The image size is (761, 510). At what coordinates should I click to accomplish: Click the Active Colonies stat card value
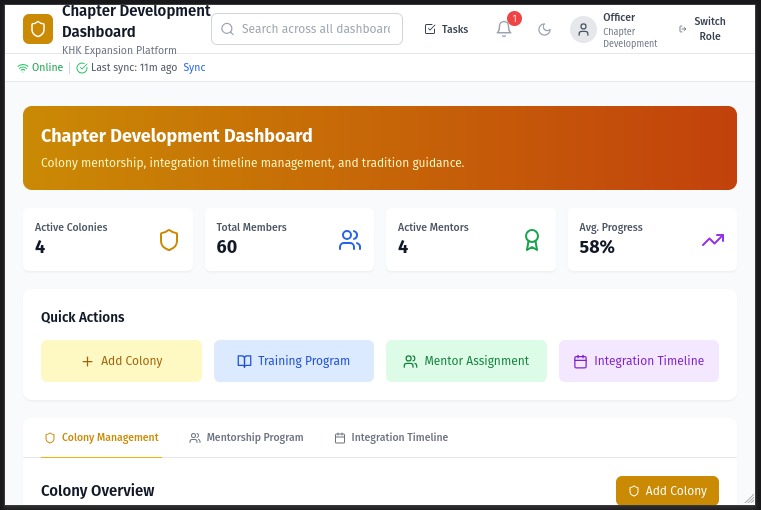[x=40, y=247]
